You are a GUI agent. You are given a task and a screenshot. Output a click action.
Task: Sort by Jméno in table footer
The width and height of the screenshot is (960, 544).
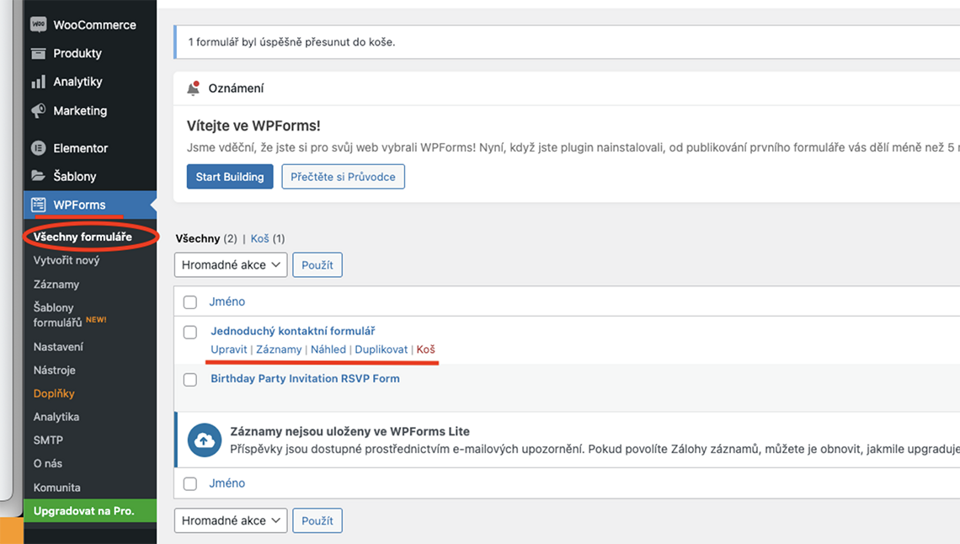pyautogui.click(x=227, y=483)
